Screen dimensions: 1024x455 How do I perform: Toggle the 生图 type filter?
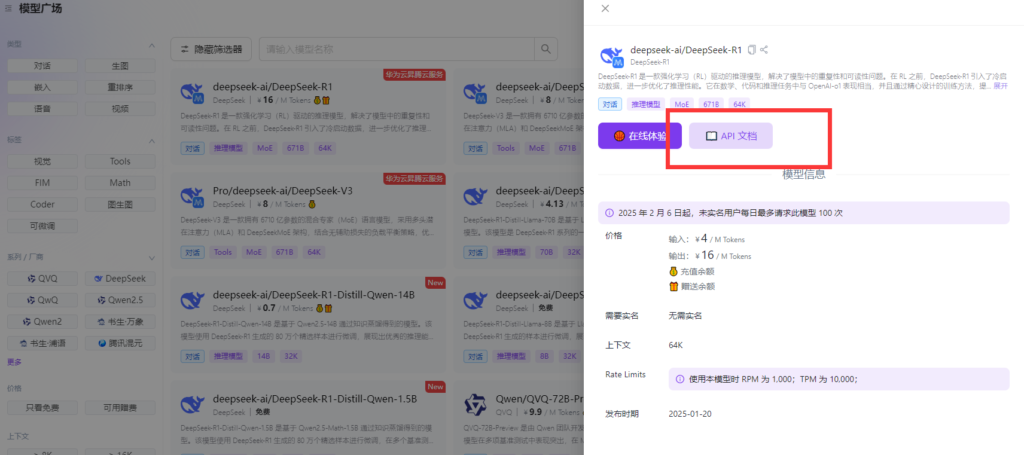[x=120, y=66]
